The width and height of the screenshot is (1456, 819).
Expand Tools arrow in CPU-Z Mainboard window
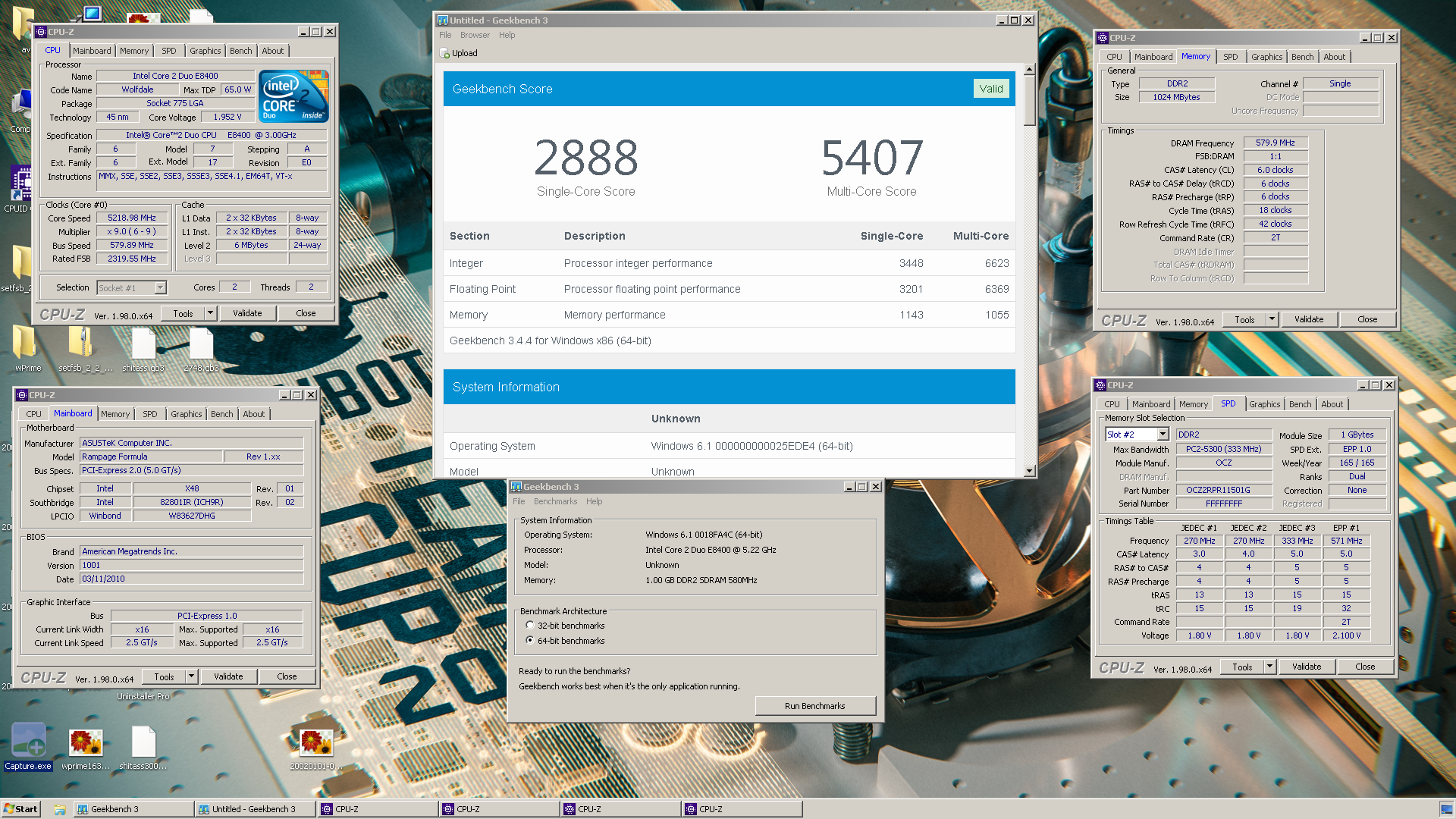pyautogui.click(x=191, y=676)
